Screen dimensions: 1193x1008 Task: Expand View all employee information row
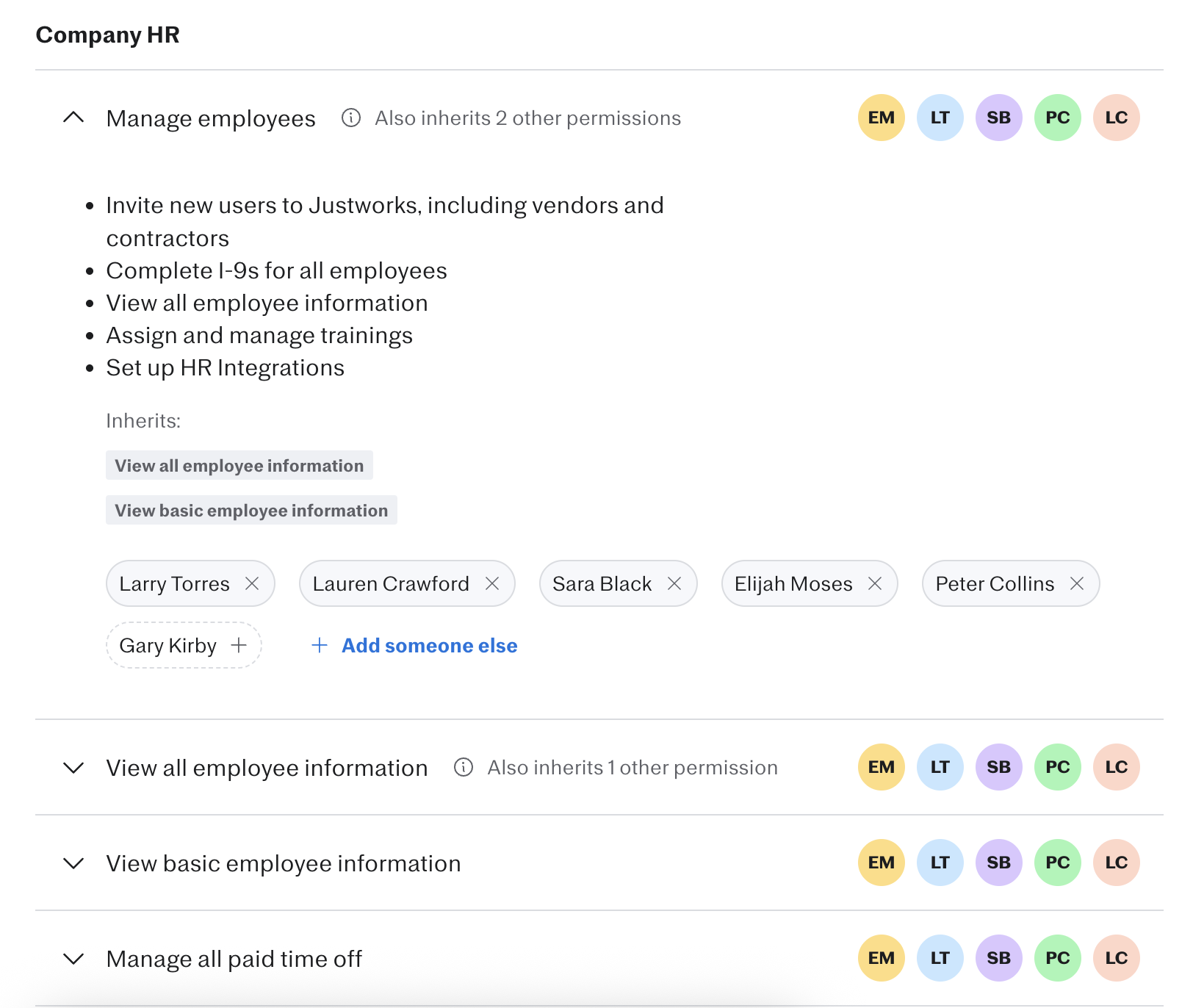(x=73, y=768)
